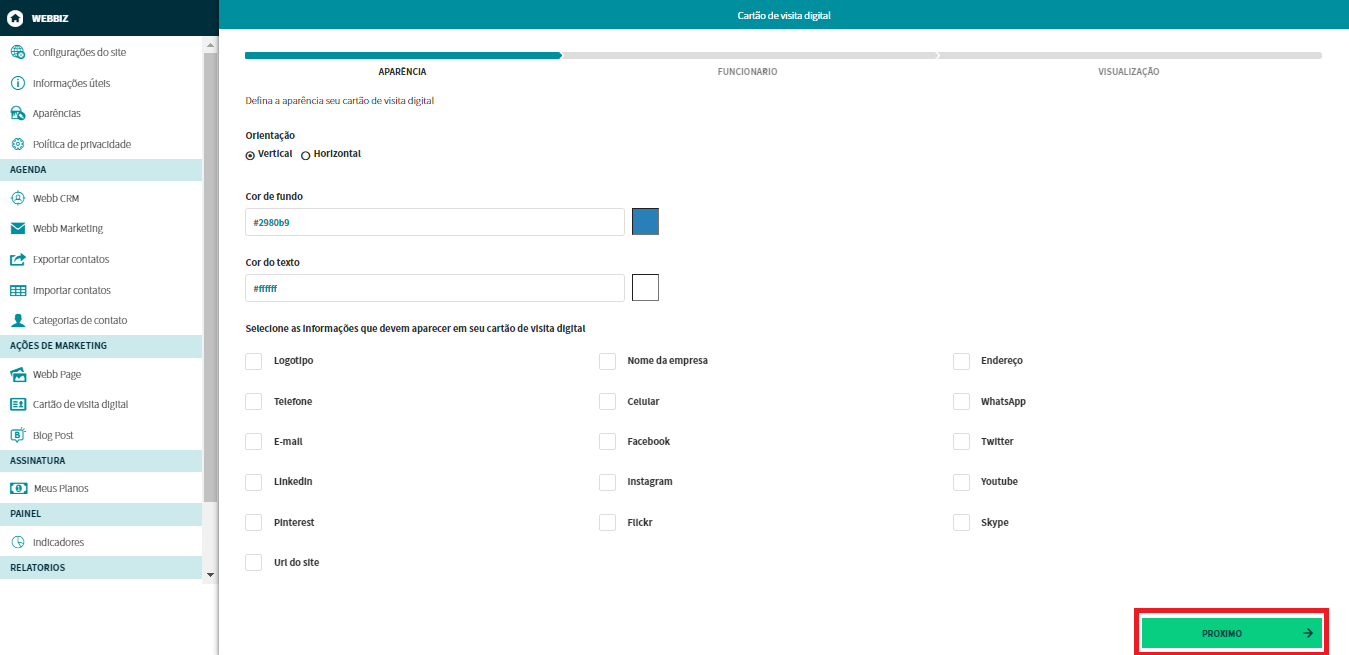Click the Informações úteis info icon
Screen dimensions: 1349x655
17,83
